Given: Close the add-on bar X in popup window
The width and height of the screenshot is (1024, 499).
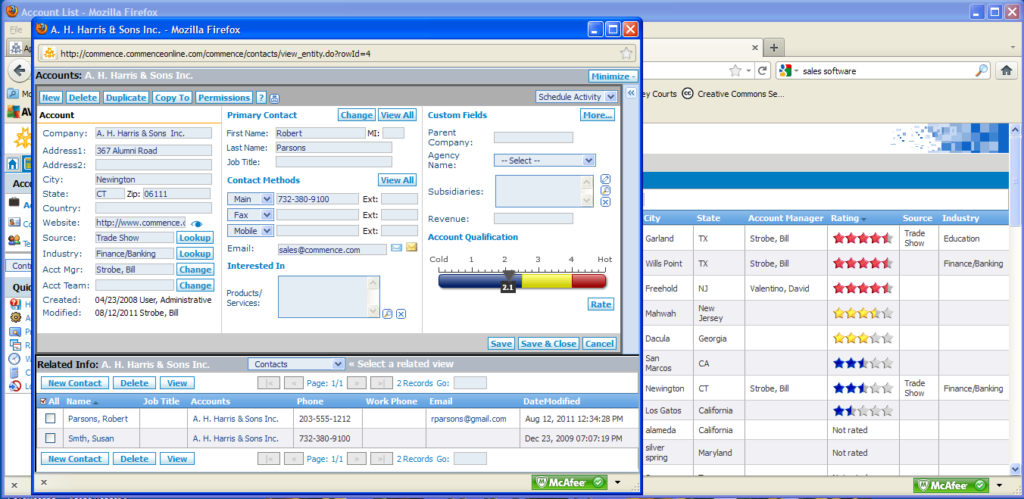Looking at the screenshot, I should (44, 482).
